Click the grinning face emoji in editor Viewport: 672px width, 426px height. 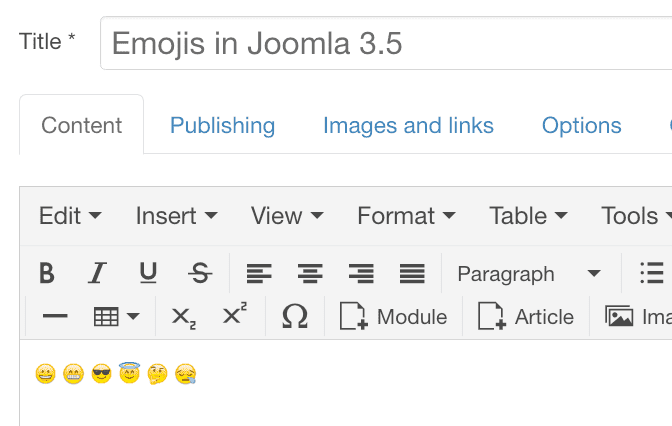(x=45, y=374)
